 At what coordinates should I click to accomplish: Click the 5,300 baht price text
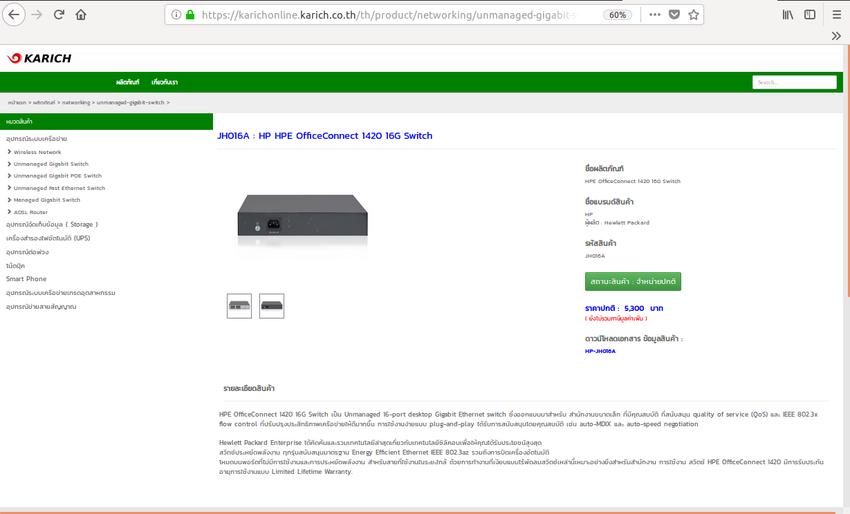624,308
